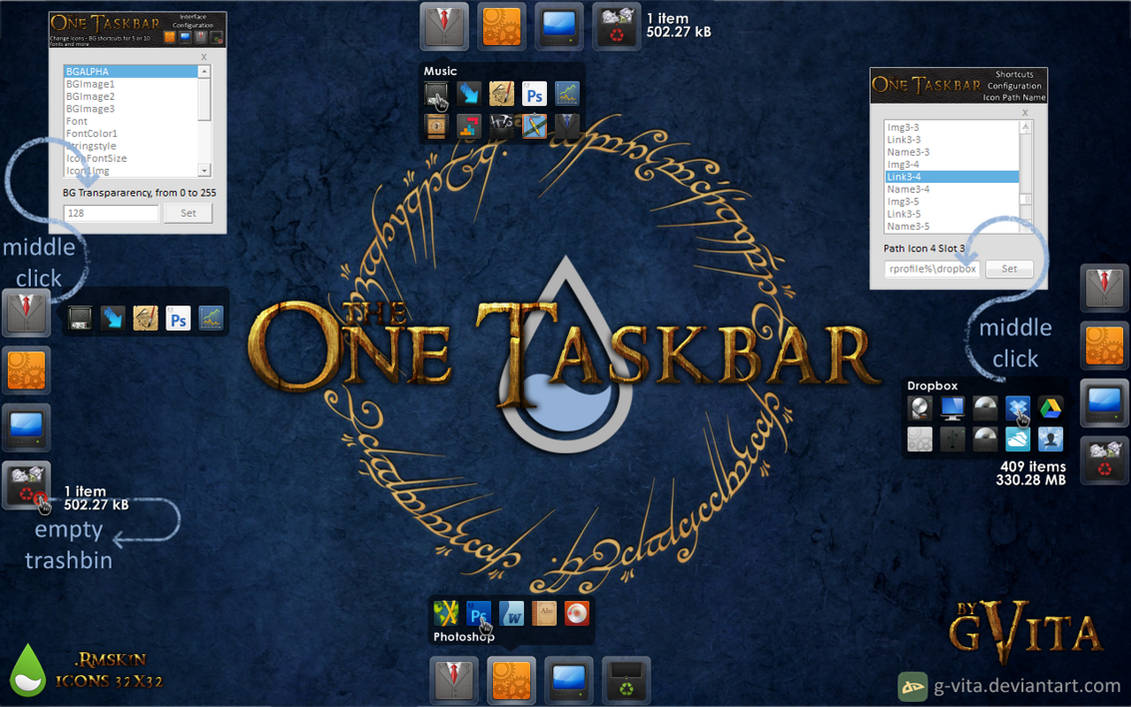This screenshot has width=1131, height=707.
Task: Open Photoshop from the Music flyout
Action: 534,93
